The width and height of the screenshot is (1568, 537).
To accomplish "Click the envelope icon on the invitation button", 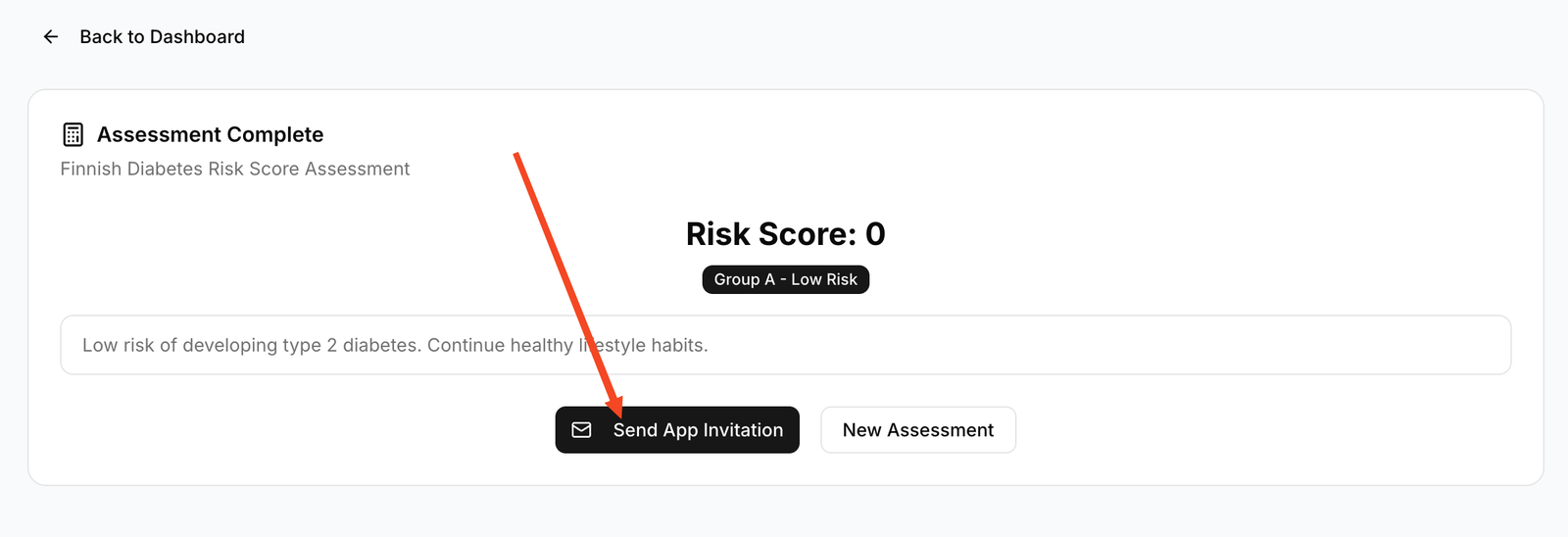I will coord(581,430).
